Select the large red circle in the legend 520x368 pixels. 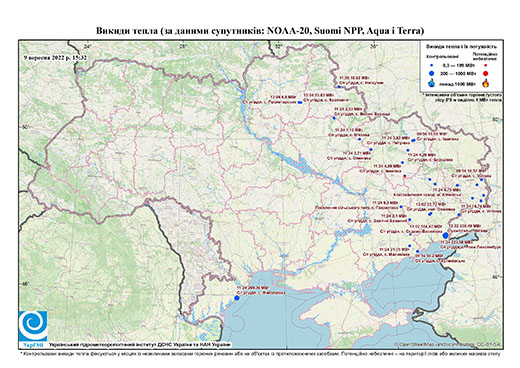[485, 74]
